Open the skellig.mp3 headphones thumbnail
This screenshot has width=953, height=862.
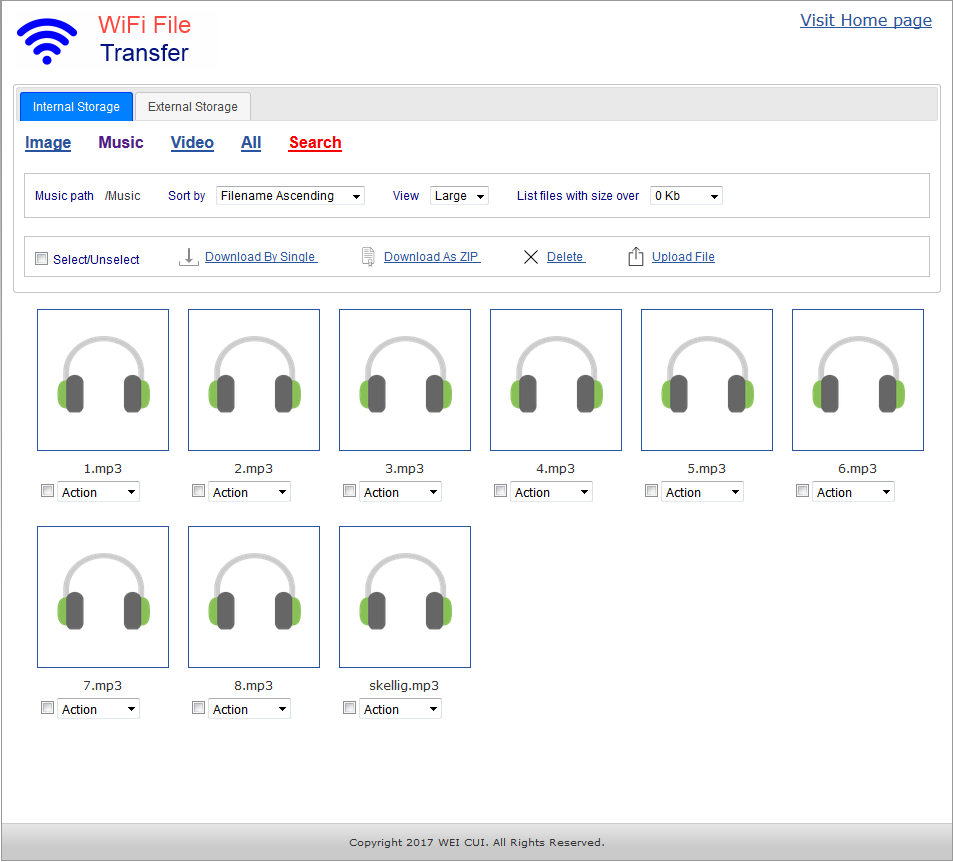pyautogui.click(x=405, y=597)
